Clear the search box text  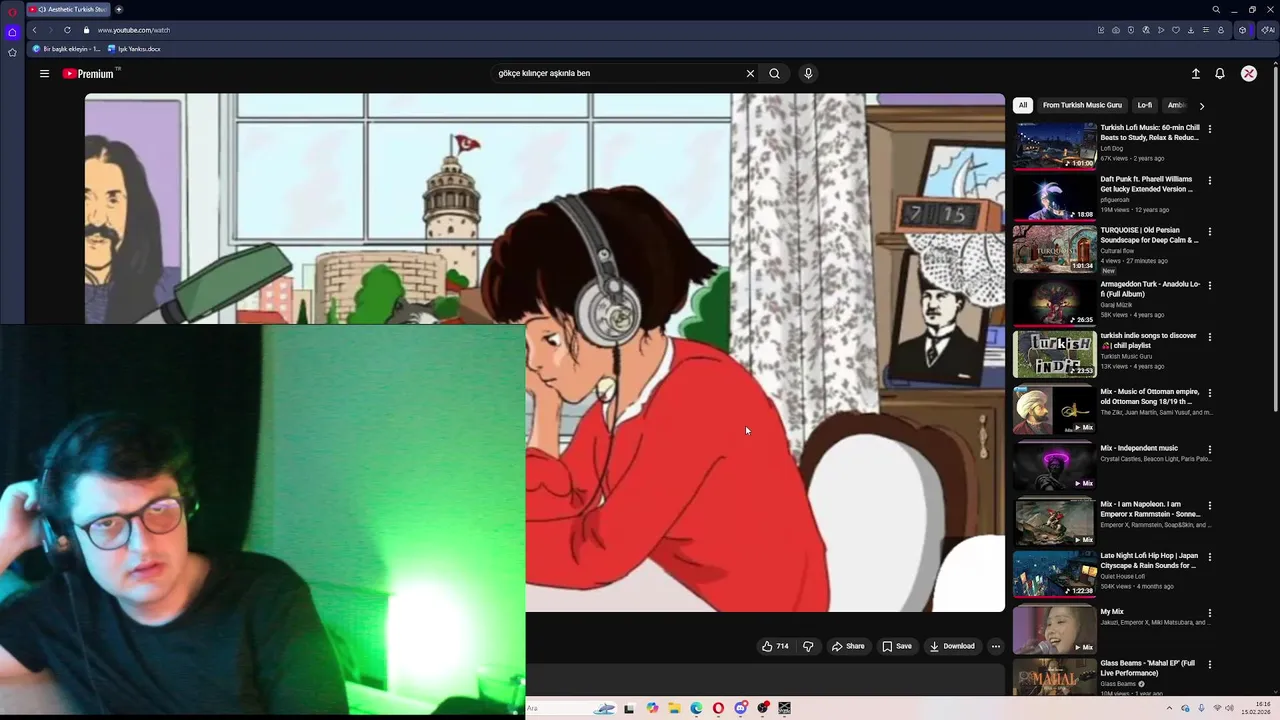[x=750, y=73]
